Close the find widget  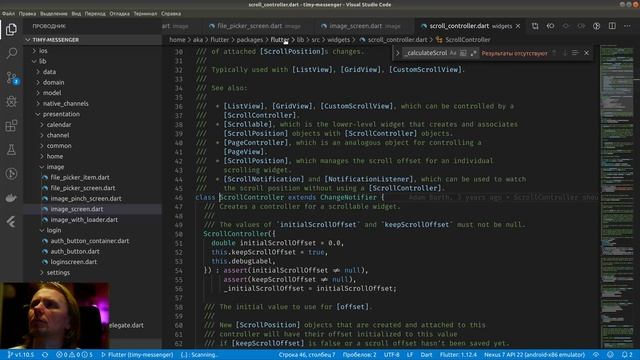[x=587, y=53]
